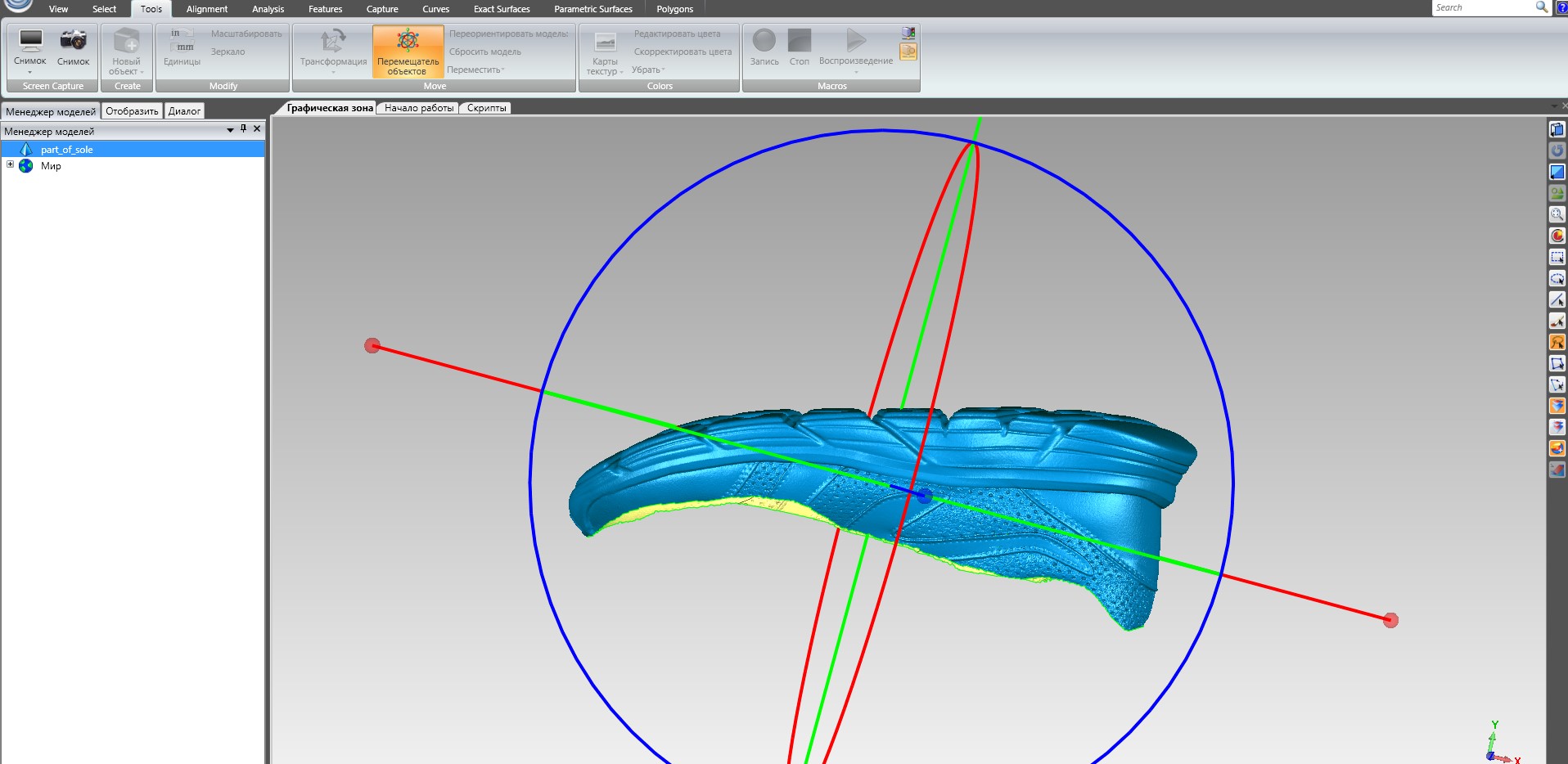The width and height of the screenshot is (1568, 764).
Task: Switch to the Скрипты tab
Action: coord(487,108)
